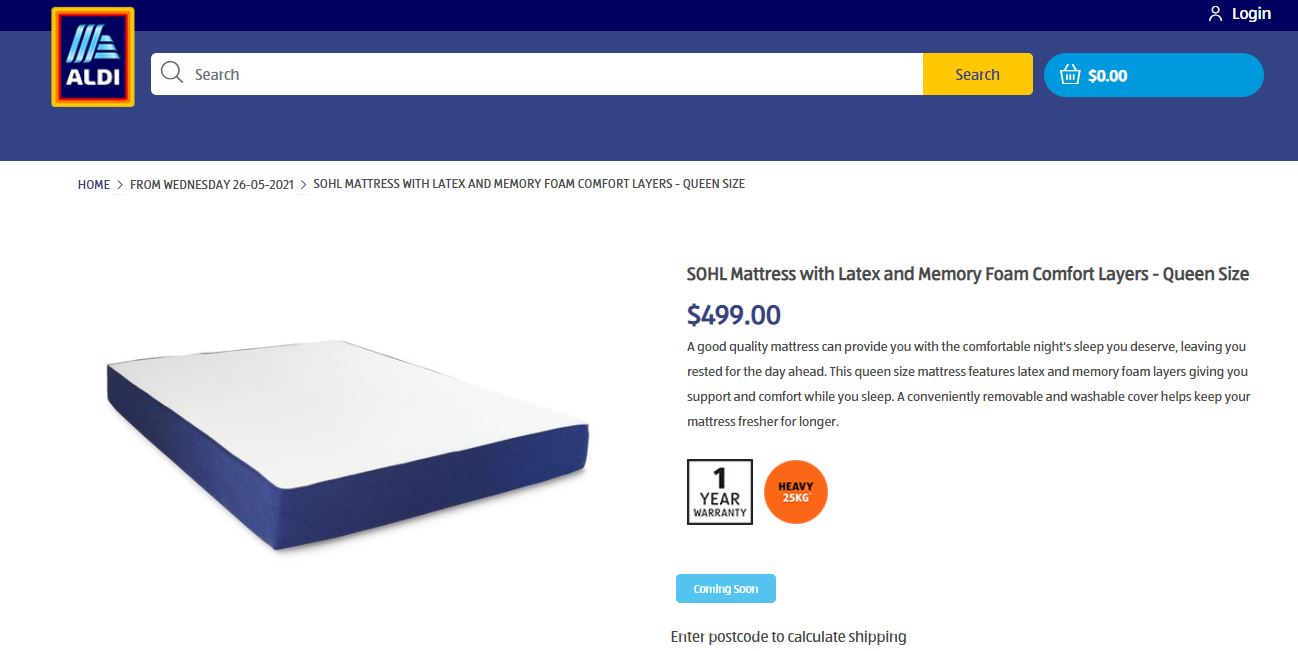Click the postcode shipping calculator prompt
Screen dimensions: 1298x651
789,635
